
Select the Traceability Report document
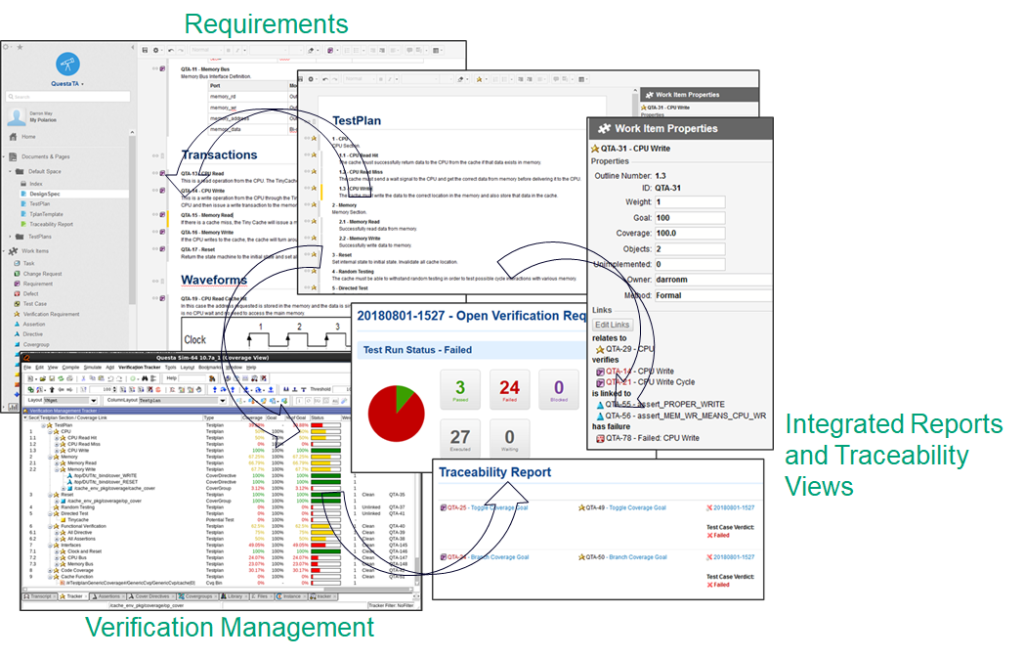[x=51, y=224]
